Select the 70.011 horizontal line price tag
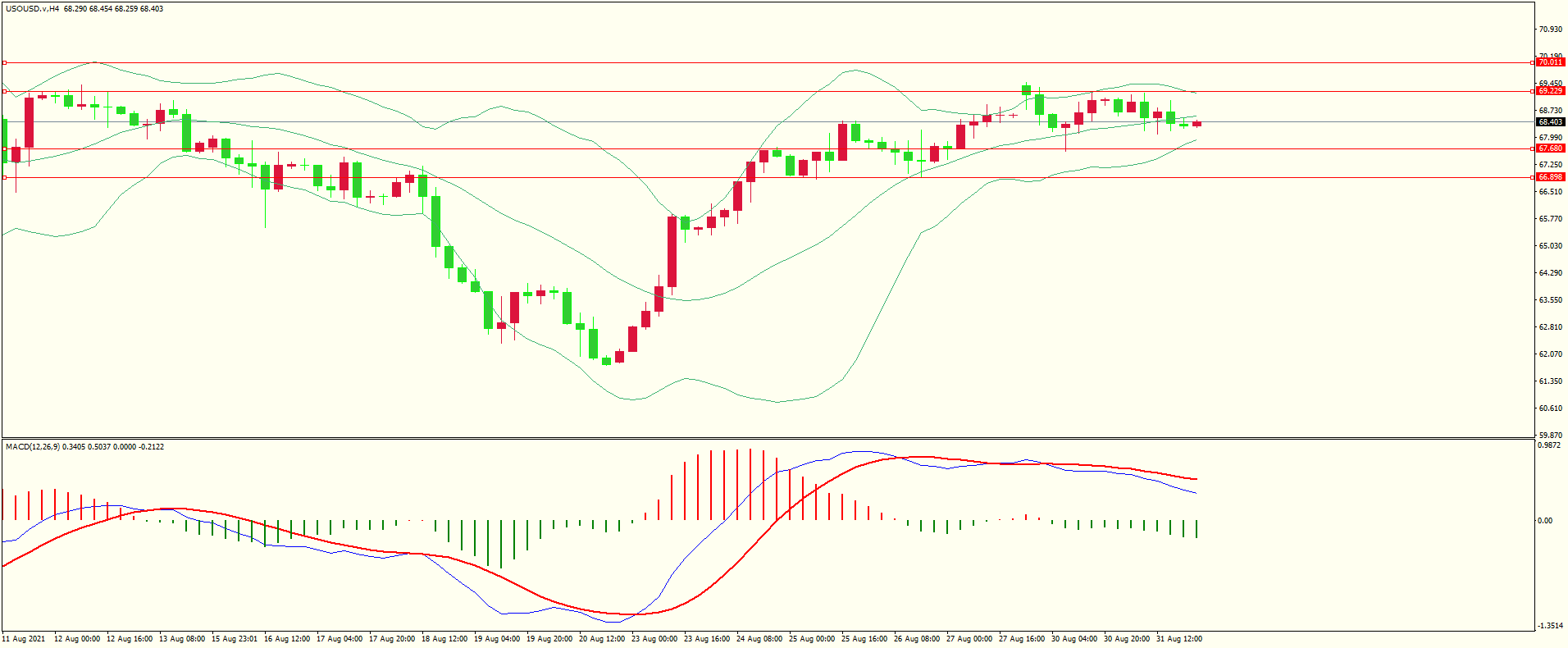Viewport: 1568px width, 648px height. tap(1550, 62)
